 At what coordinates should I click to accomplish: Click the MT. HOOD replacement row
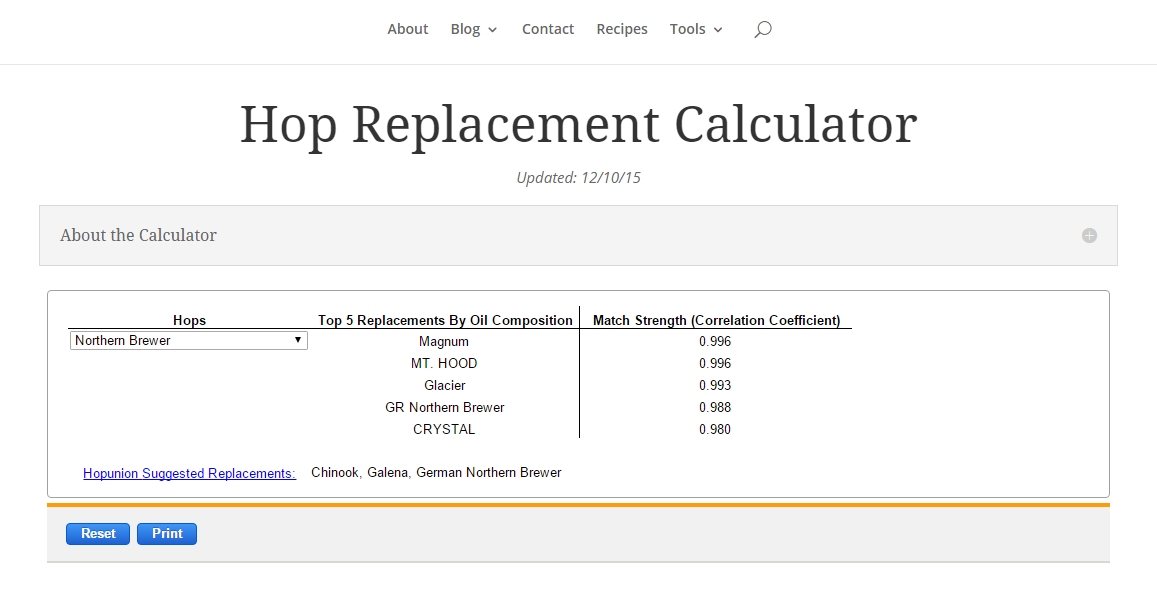pos(444,364)
